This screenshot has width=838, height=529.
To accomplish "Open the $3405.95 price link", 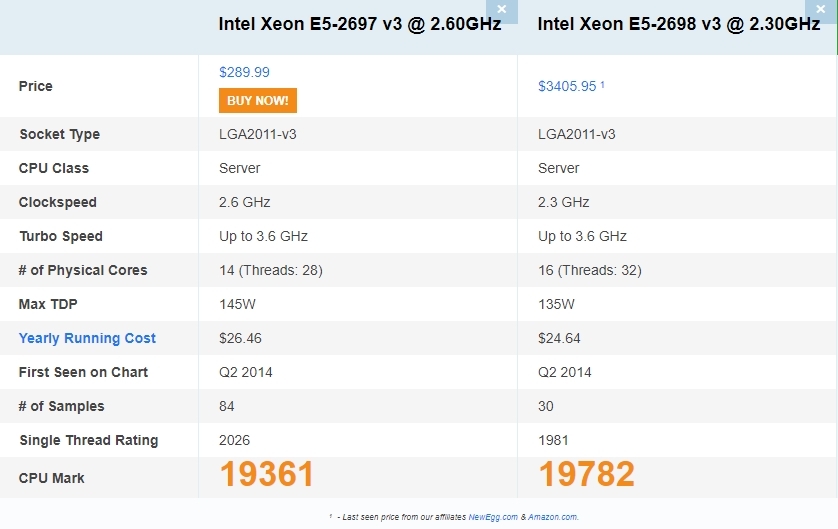I will coord(567,87).
